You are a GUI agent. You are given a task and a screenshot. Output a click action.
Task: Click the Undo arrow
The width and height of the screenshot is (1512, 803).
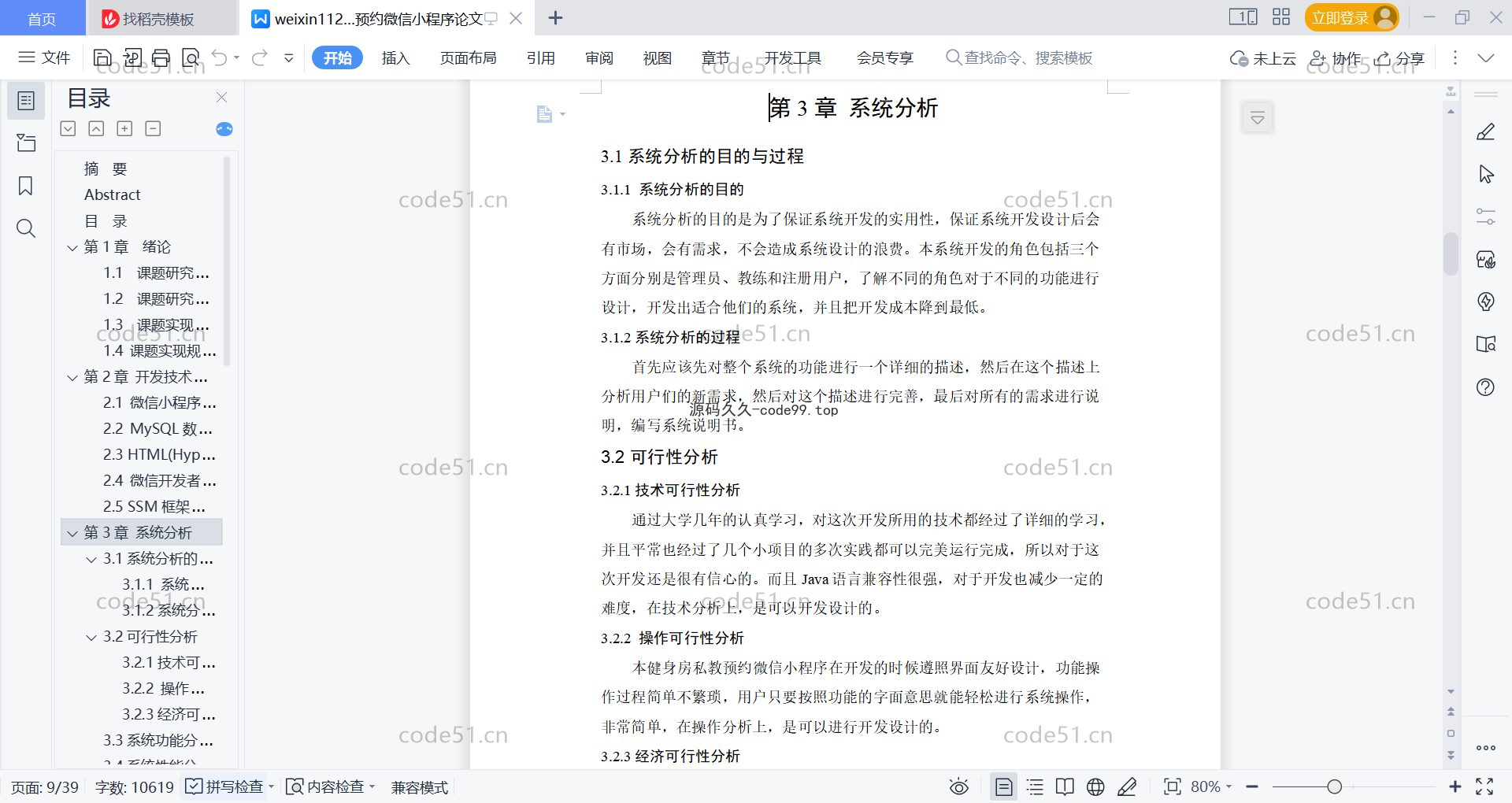click(x=220, y=57)
